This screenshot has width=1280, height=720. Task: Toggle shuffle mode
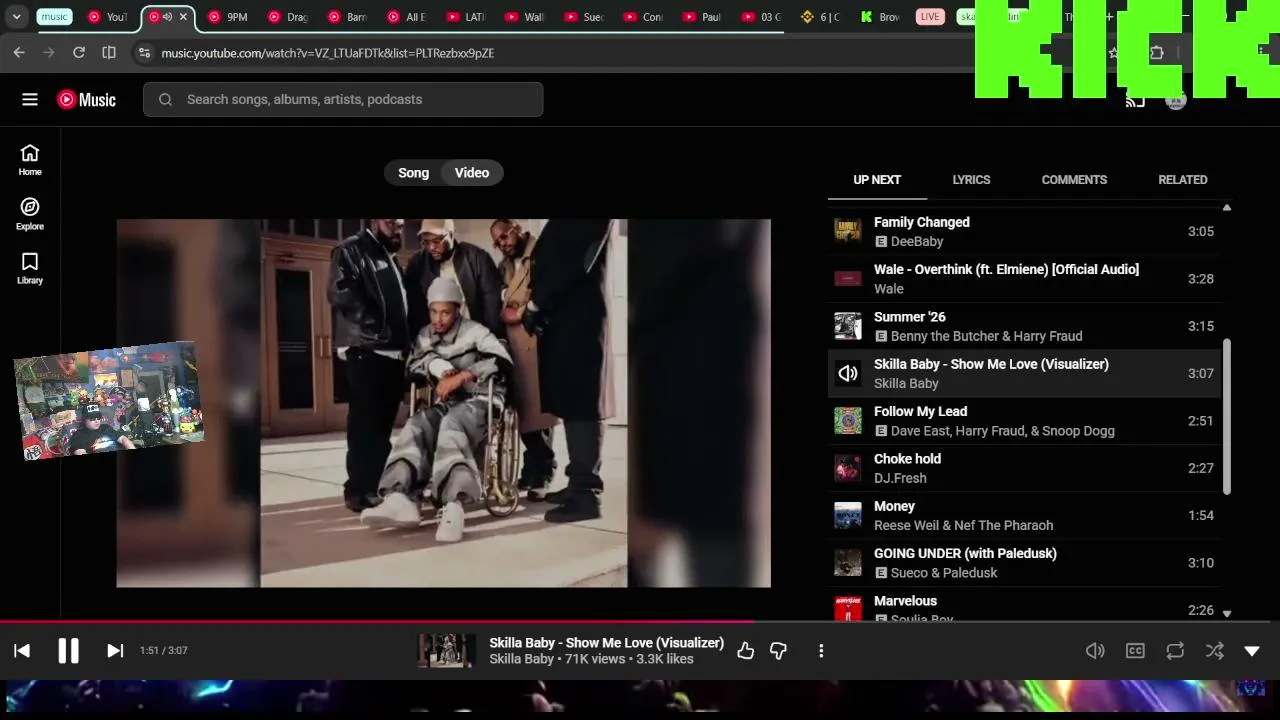click(x=1215, y=651)
